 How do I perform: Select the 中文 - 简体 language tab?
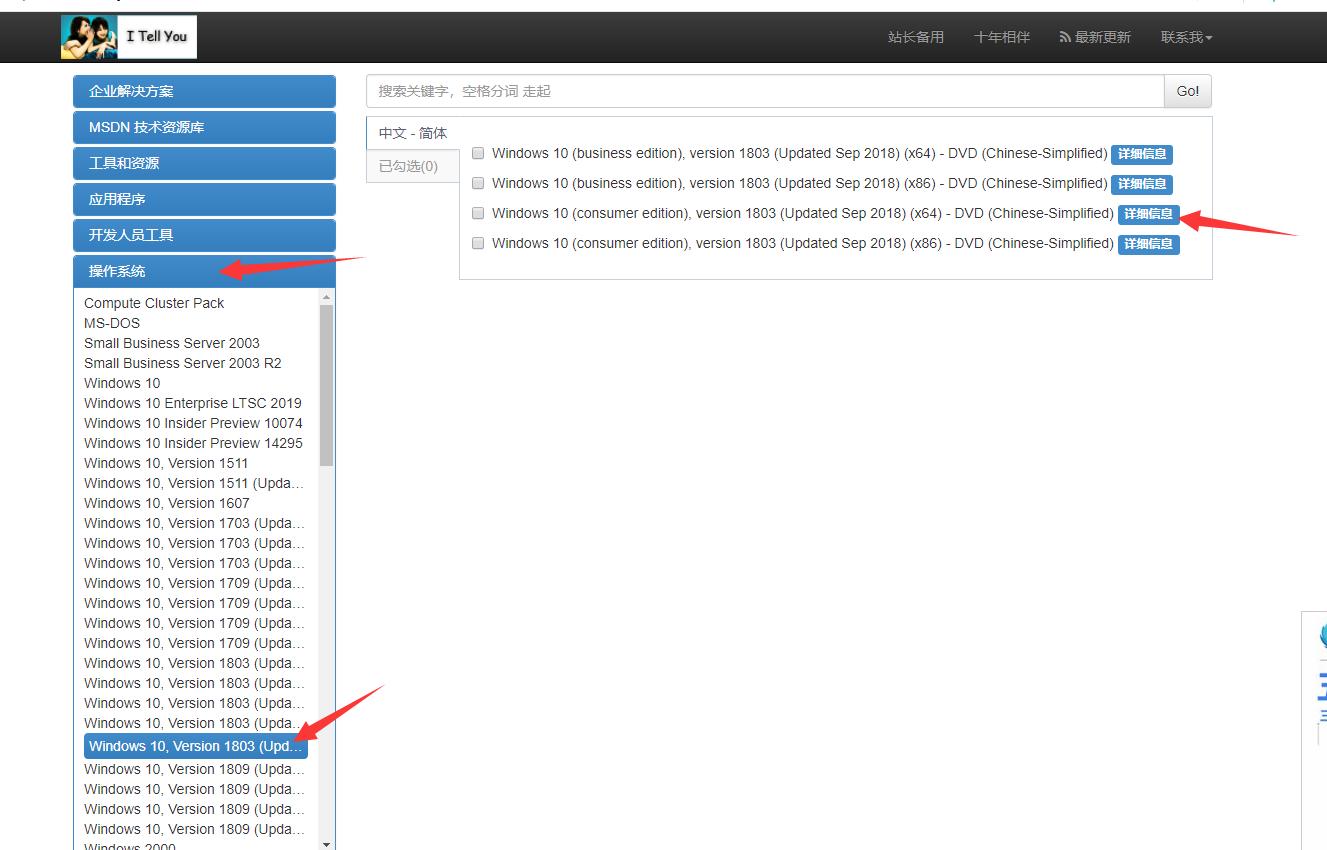click(412, 133)
